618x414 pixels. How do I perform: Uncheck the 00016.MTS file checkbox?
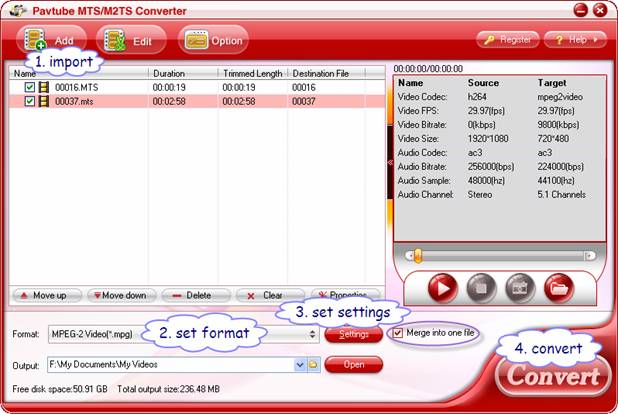(x=30, y=87)
